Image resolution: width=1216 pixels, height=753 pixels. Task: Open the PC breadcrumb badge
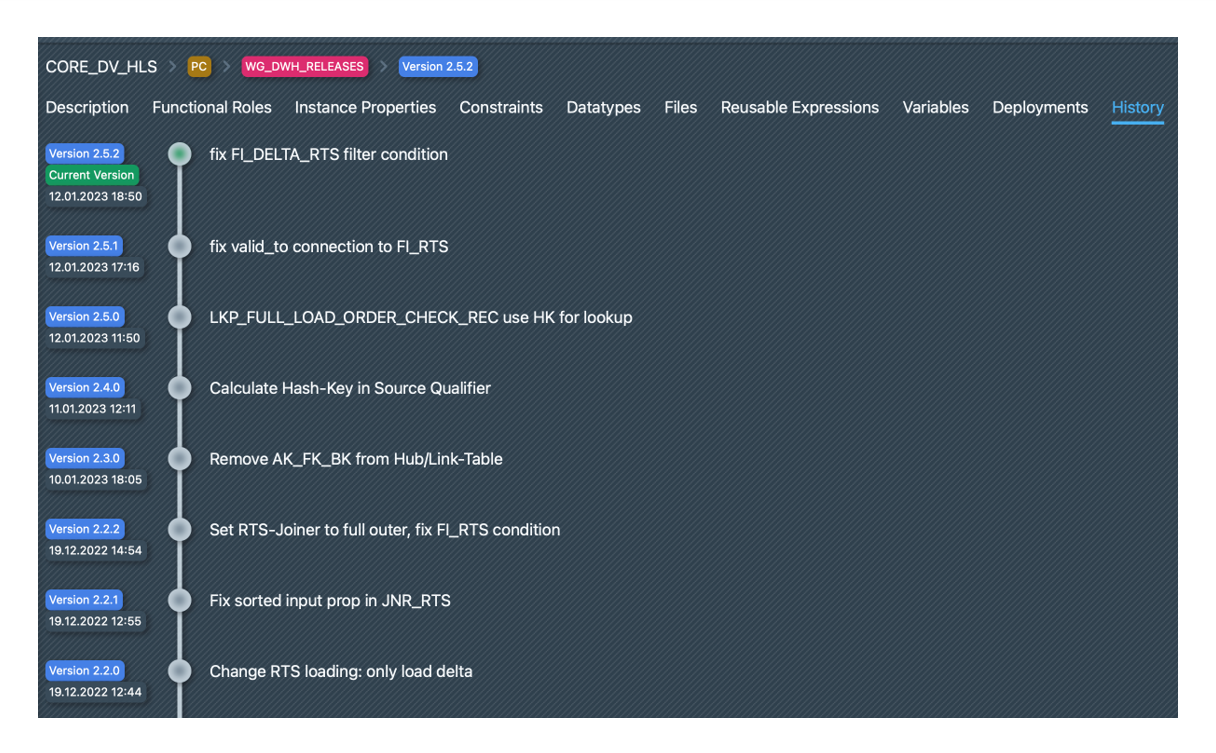199,67
